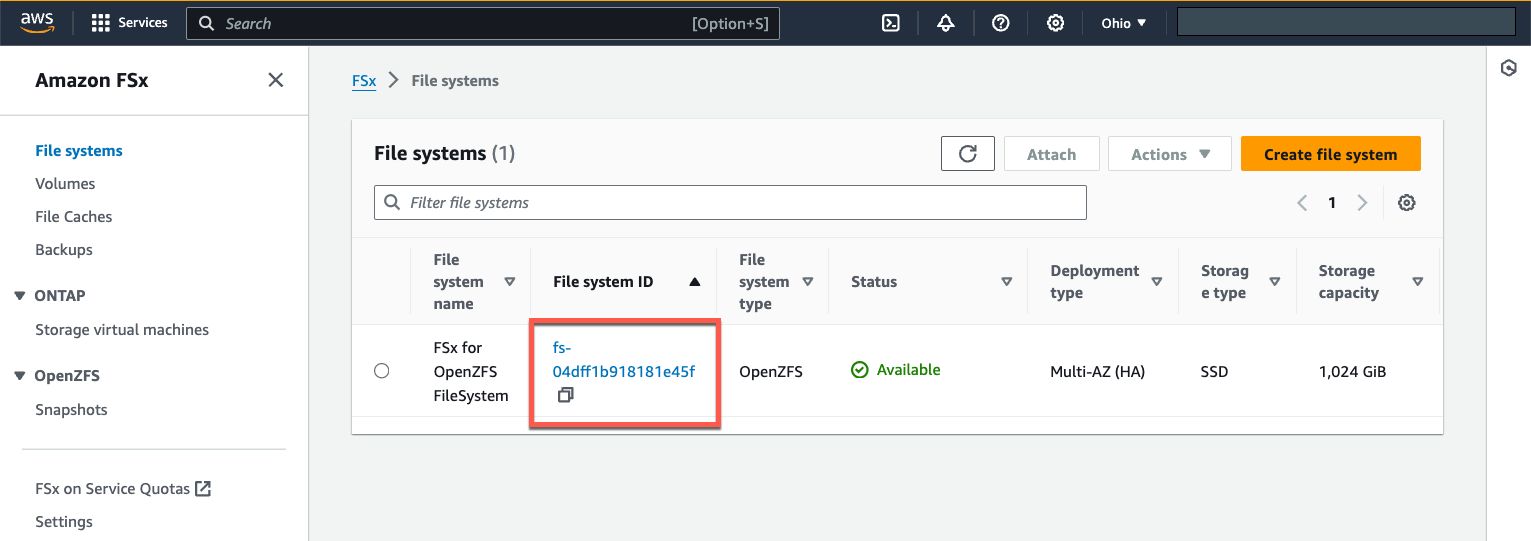Sort by File system ID column
The image size is (1531, 541).
pyautogui.click(x=695, y=282)
